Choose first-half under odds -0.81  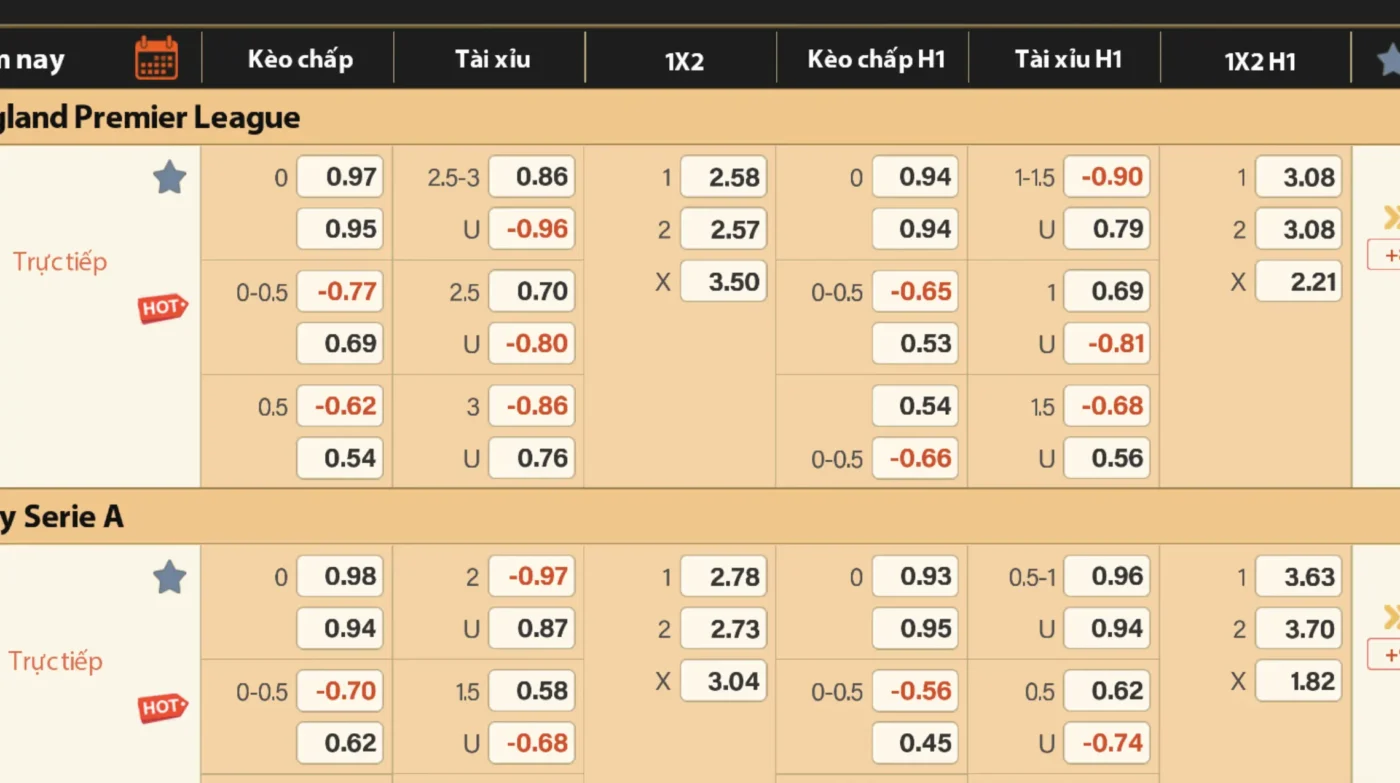[1107, 343]
